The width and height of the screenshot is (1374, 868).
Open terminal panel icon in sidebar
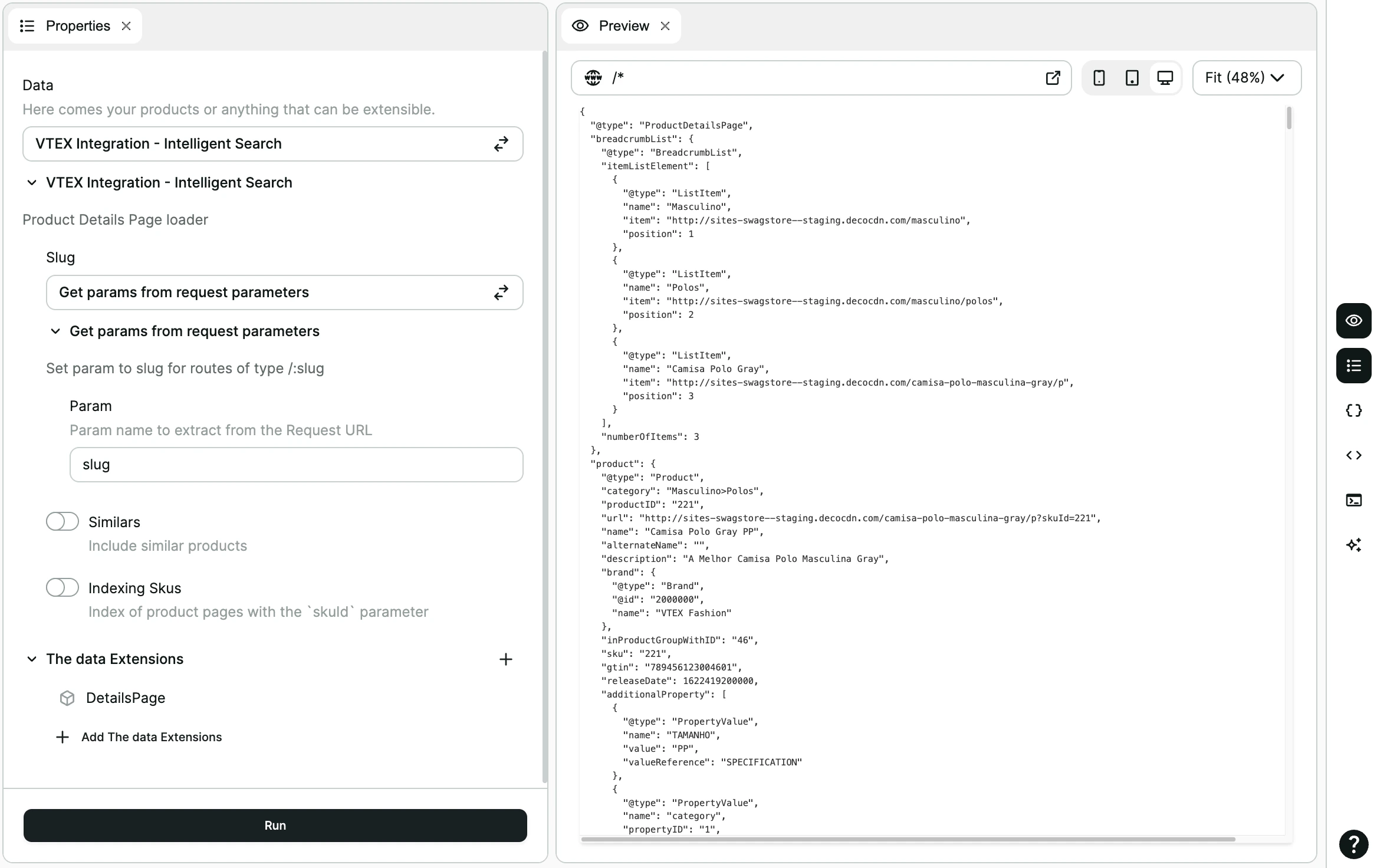point(1353,500)
